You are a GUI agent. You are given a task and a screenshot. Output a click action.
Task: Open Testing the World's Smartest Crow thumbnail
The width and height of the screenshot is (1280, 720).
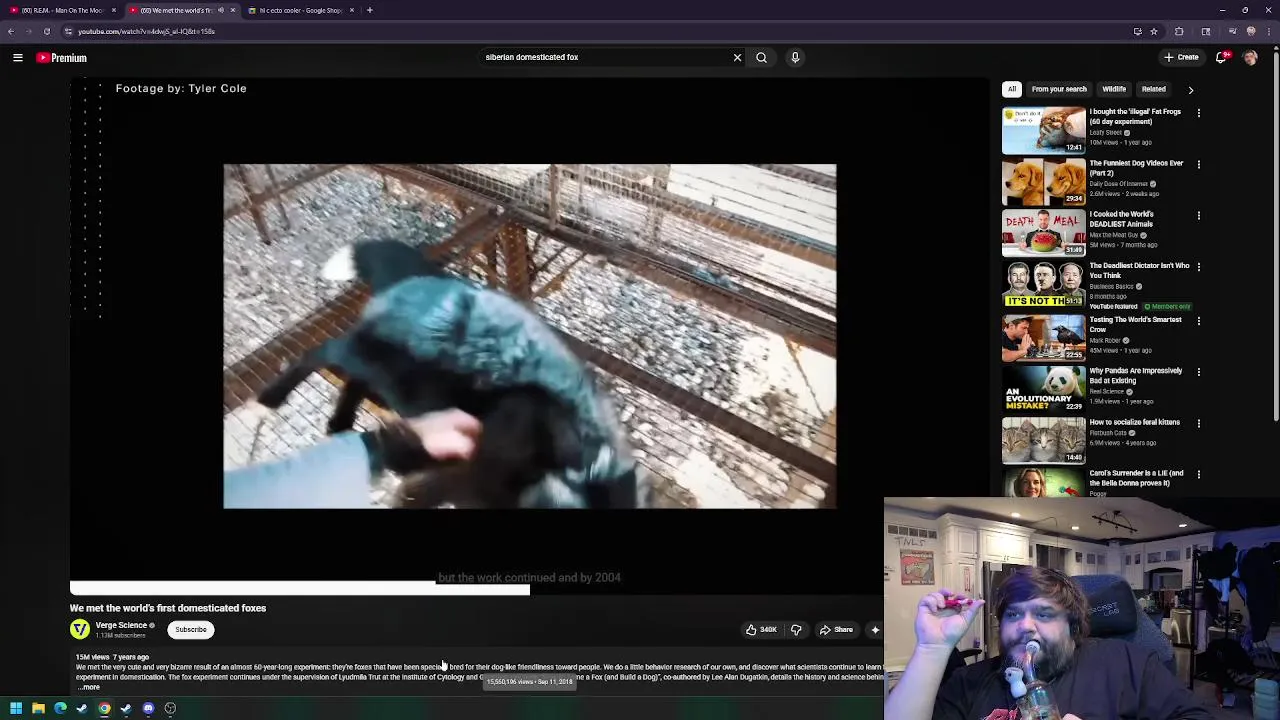coord(1043,338)
